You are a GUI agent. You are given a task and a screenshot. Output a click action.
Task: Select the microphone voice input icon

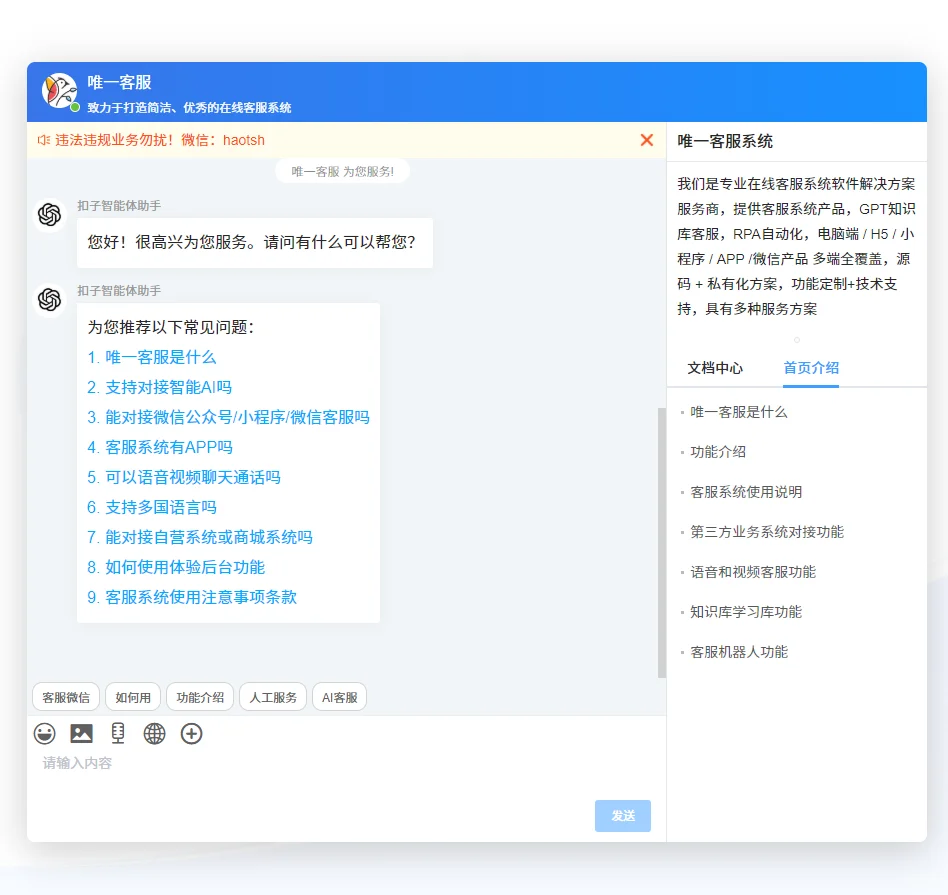click(118, 733)
